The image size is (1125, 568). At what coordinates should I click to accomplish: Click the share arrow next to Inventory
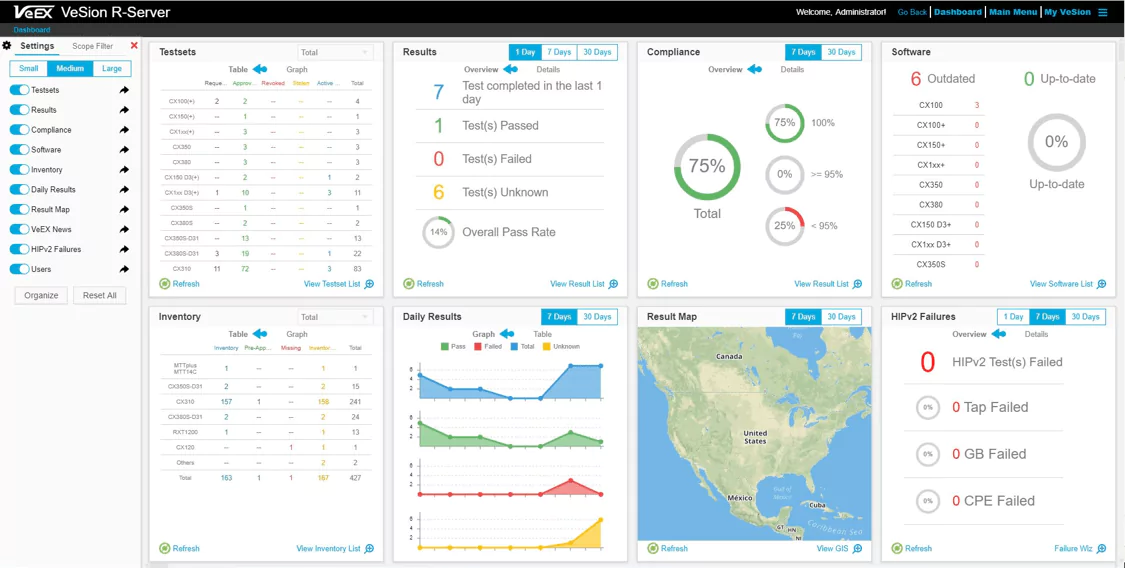tap(124, 170)
